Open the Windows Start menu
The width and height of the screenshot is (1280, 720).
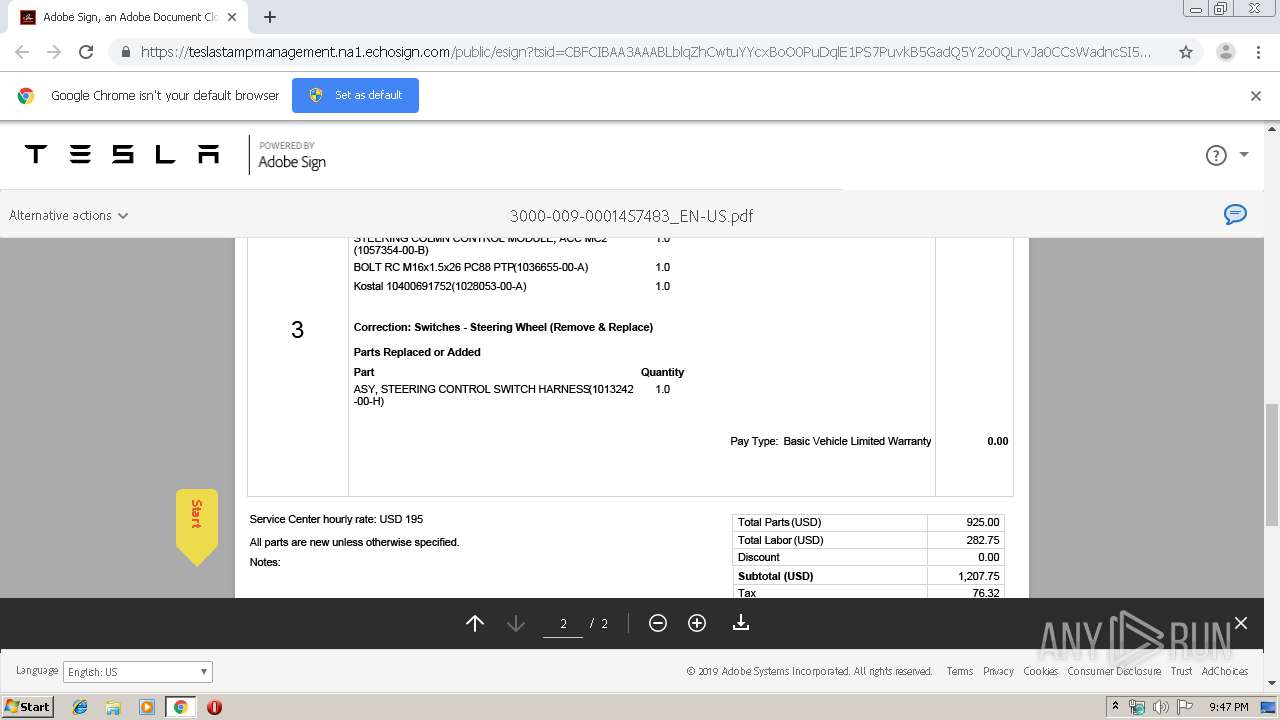pyautogui.click(x=27, y=706)
